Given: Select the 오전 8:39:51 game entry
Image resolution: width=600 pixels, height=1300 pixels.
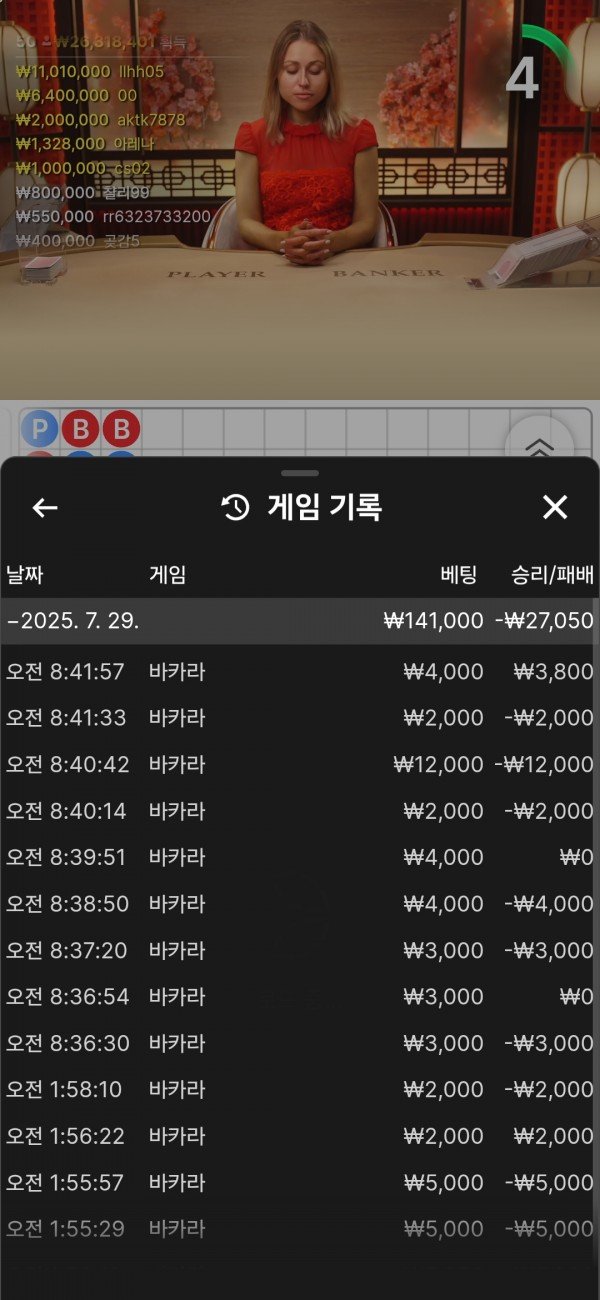Looking at the screenshot, I should point(300,858).
